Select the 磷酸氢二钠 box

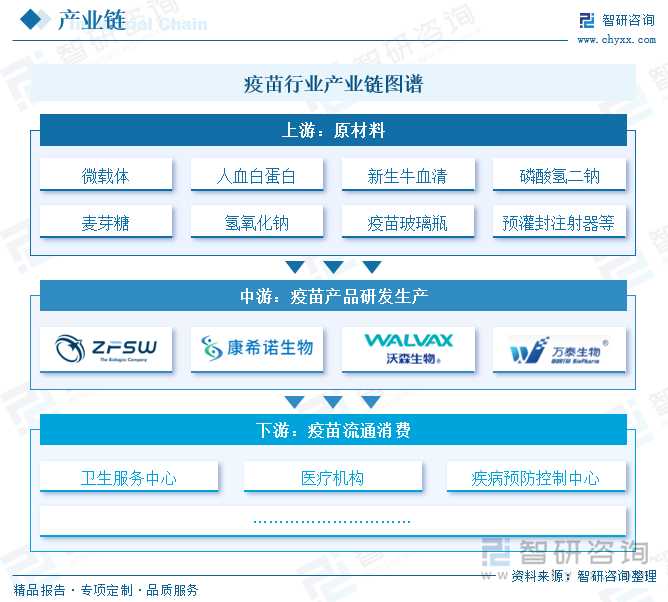click(x=559, y=176)
